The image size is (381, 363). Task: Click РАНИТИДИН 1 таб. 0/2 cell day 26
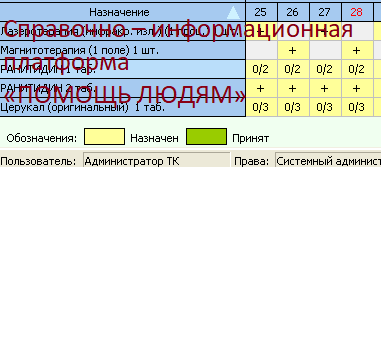292,69
